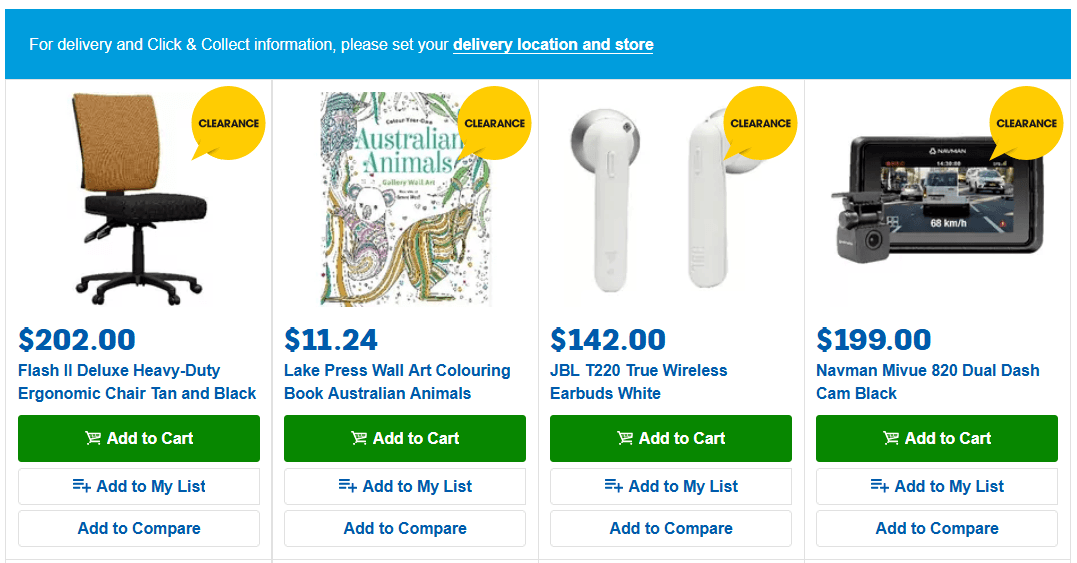Click CLEARANCE badge on ergonomic chair
The image size is (1077, 563).
228,123
